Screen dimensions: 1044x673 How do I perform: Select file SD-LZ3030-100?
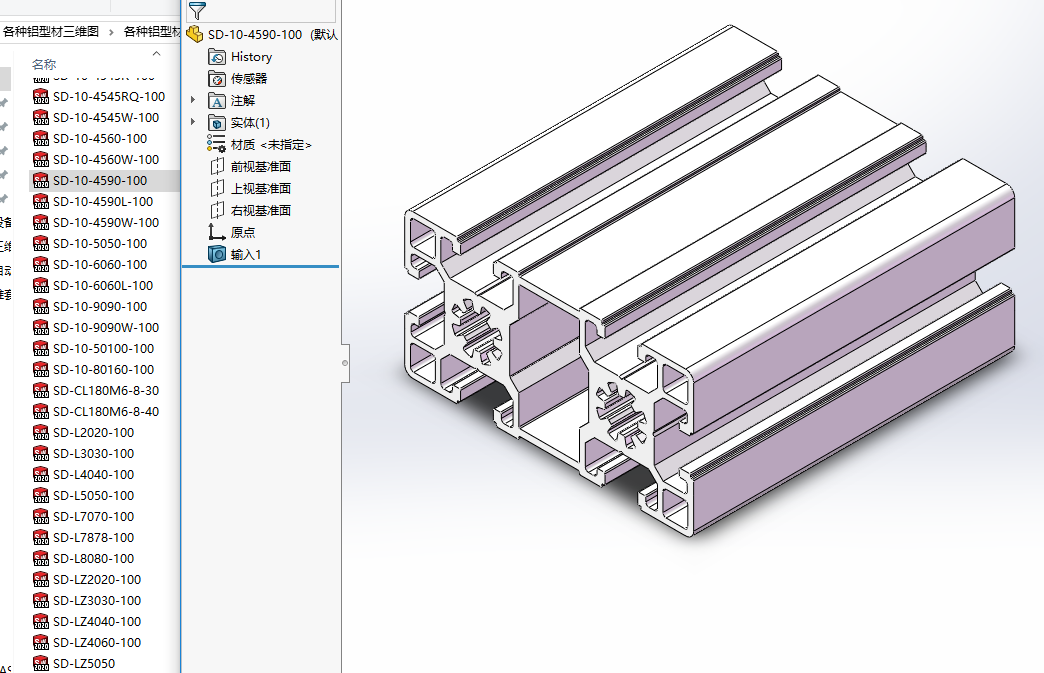[x=97, y=601]
